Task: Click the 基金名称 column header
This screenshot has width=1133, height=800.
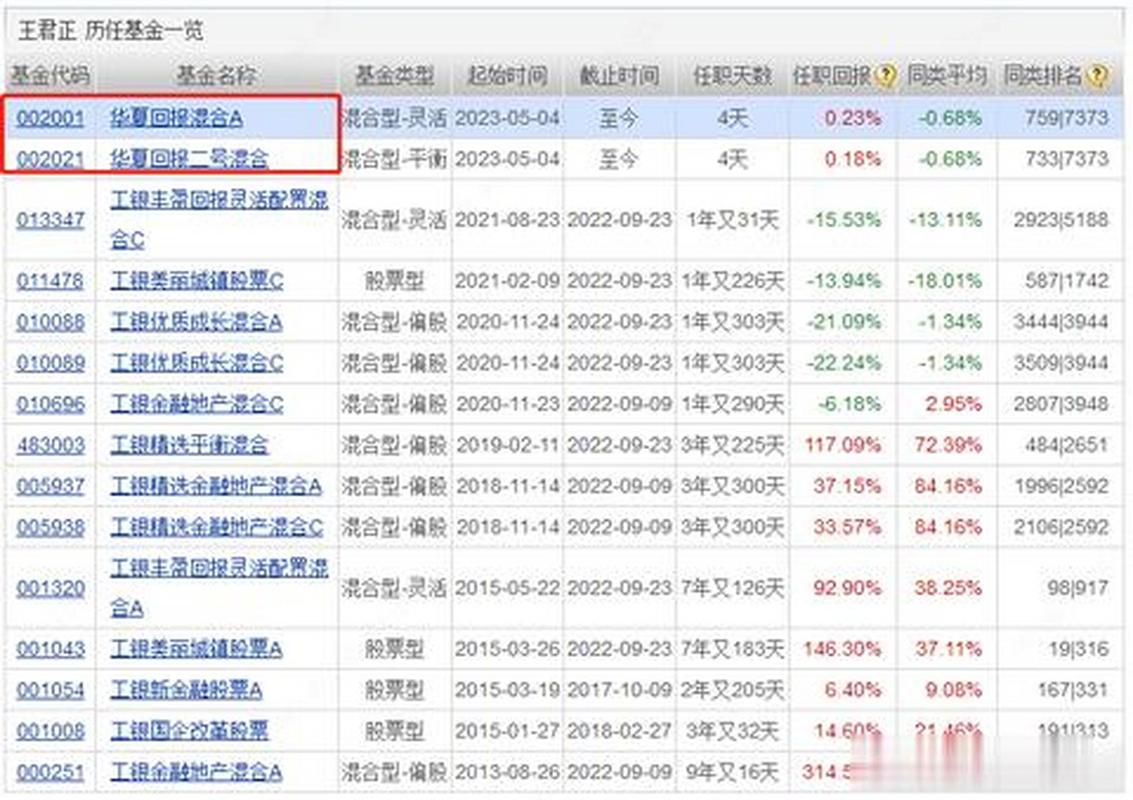Action: (x=216, y=75)
